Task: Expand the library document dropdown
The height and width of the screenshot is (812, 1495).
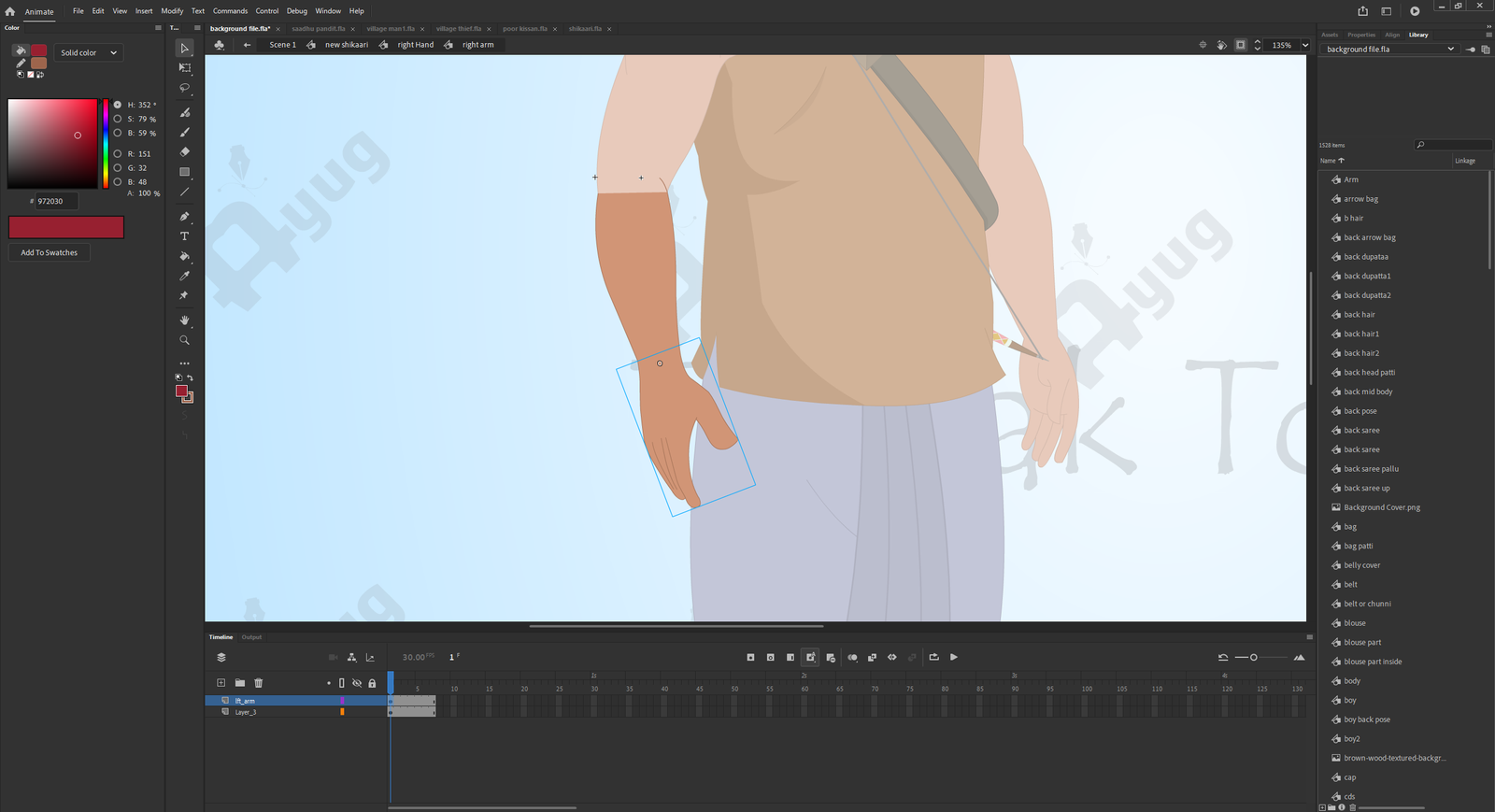Action: click(1450, 50)
